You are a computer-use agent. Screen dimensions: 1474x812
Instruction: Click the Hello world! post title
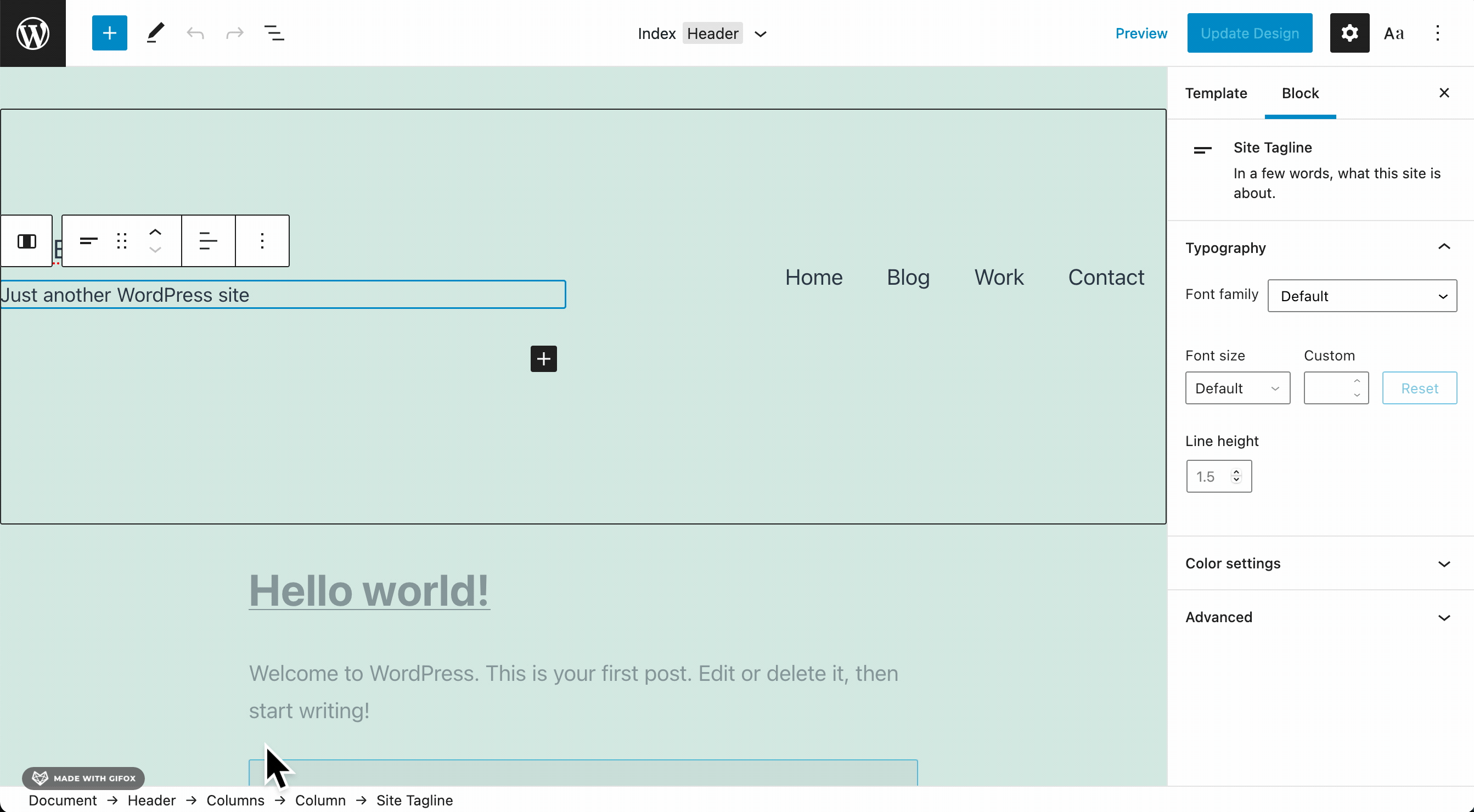[369, 590]
